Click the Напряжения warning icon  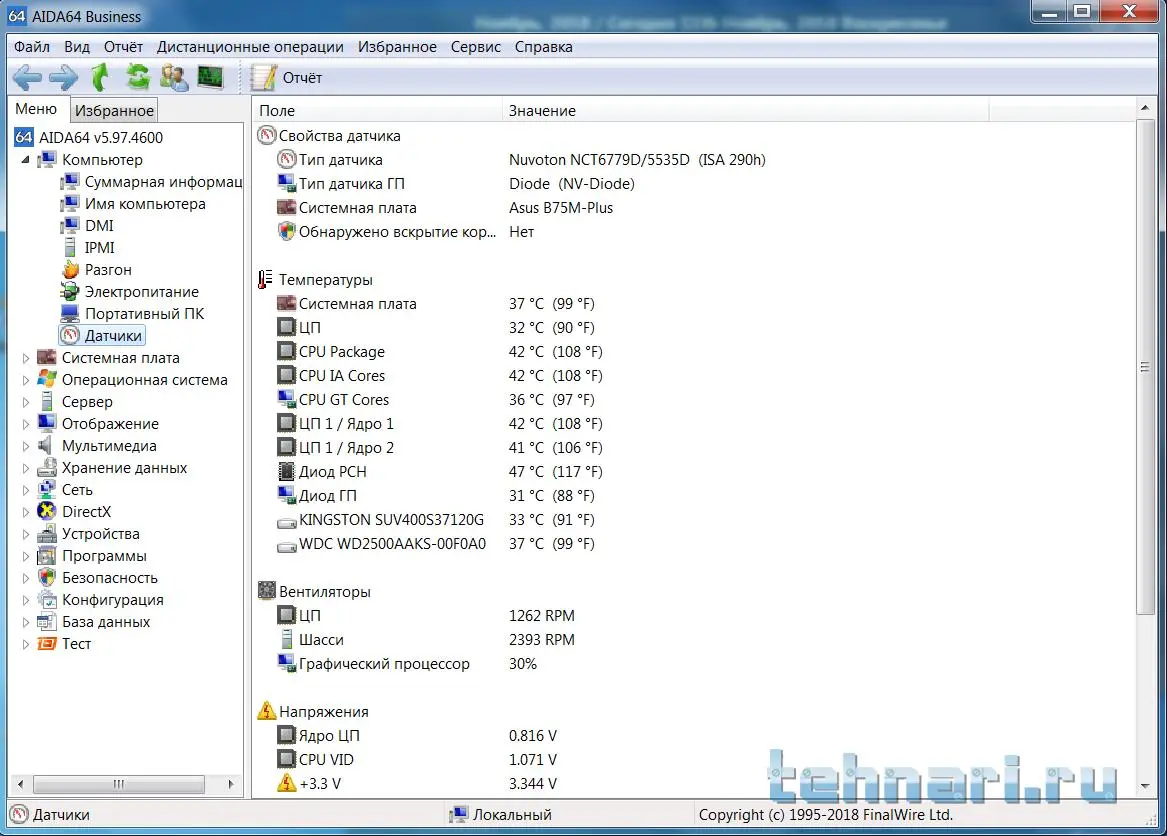(266, 711)
